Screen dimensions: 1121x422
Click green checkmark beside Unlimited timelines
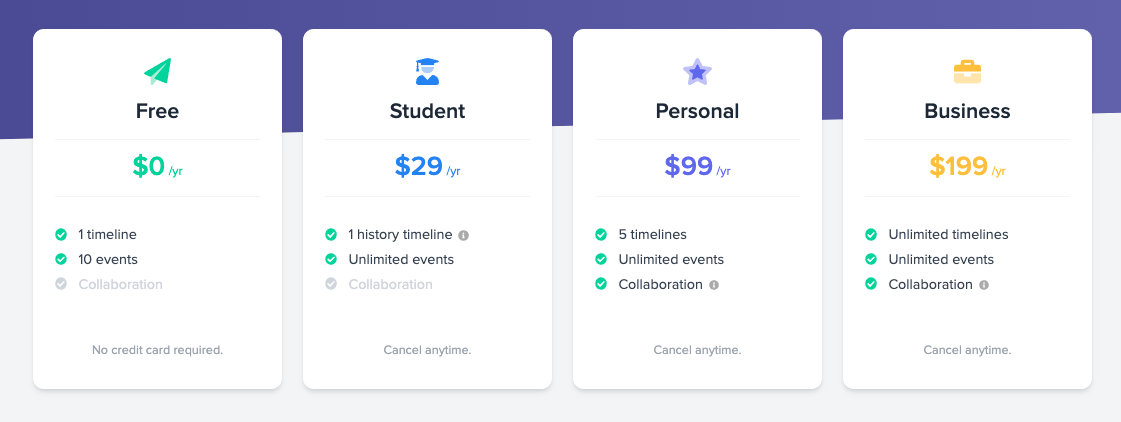coord(871,235)
